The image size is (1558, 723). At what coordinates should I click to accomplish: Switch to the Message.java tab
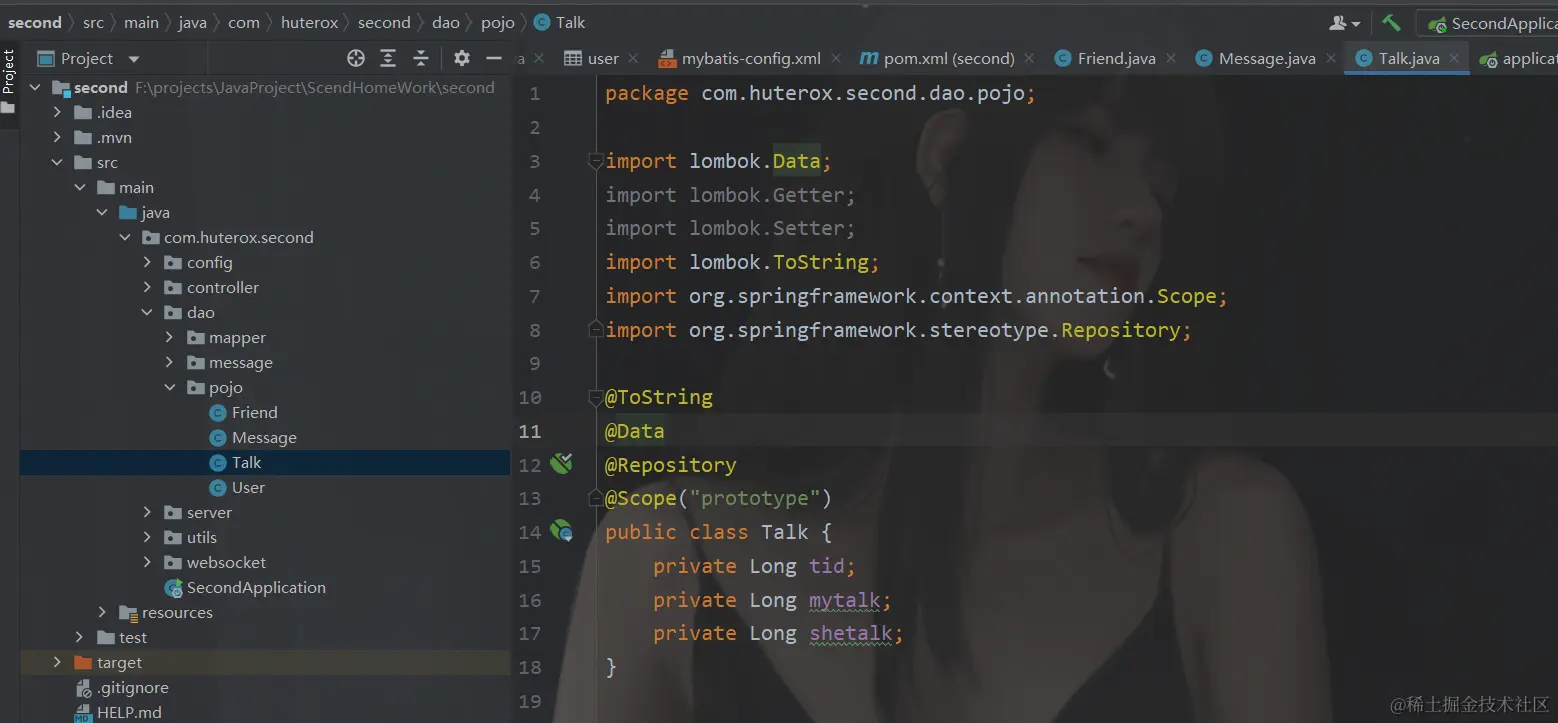(x=1266, y=58)
